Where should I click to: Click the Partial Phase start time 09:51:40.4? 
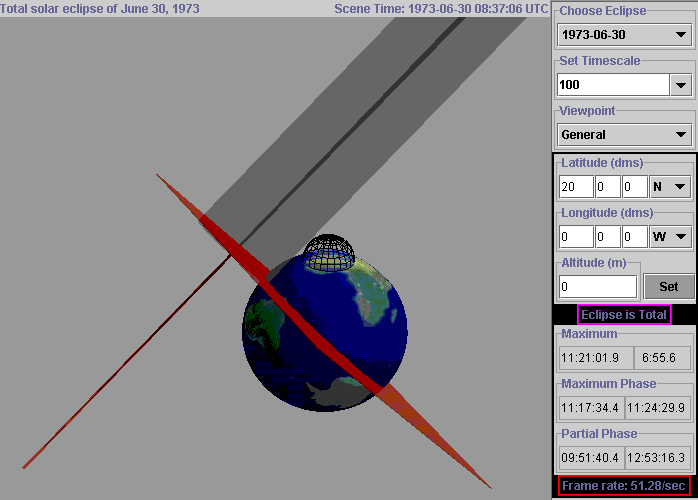tap(590, 458)
